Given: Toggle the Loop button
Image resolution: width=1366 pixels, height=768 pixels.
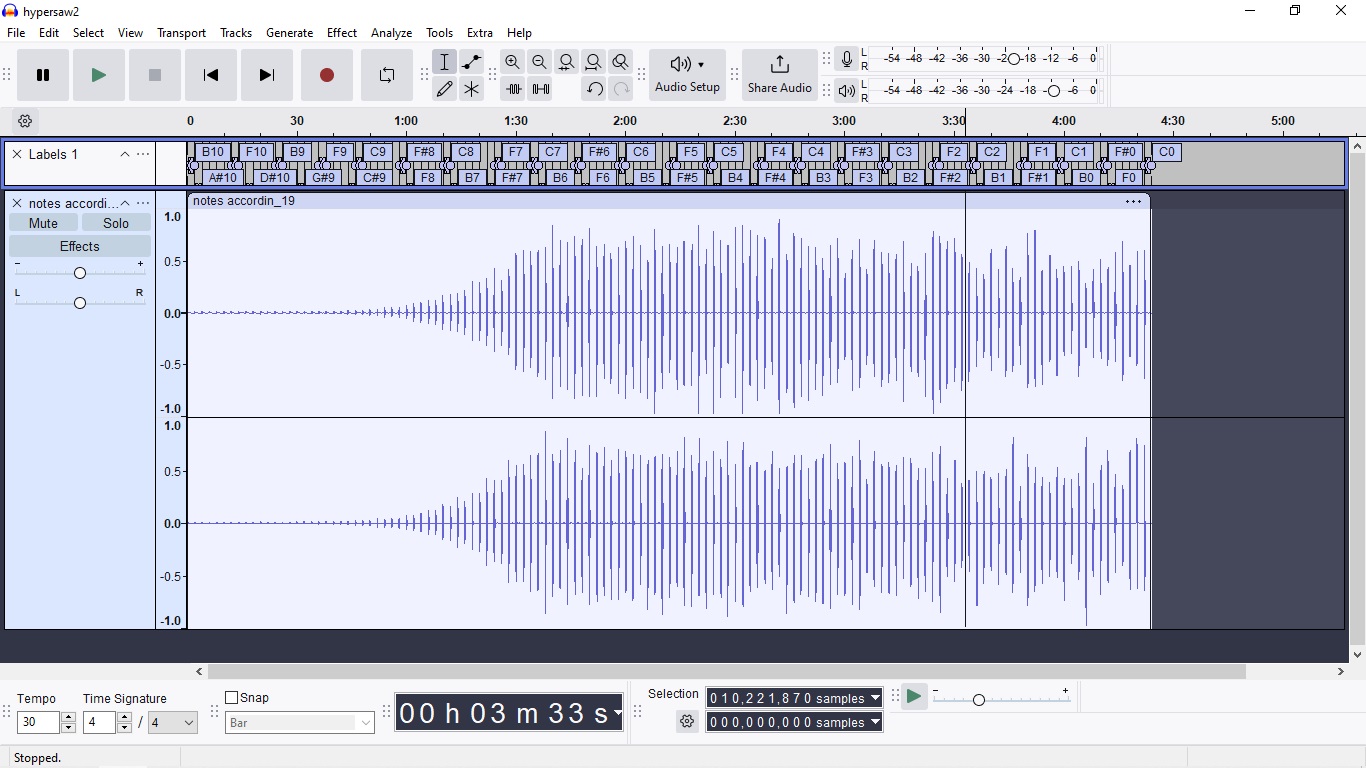Looking at the screenshot, I should pos(386,75).
